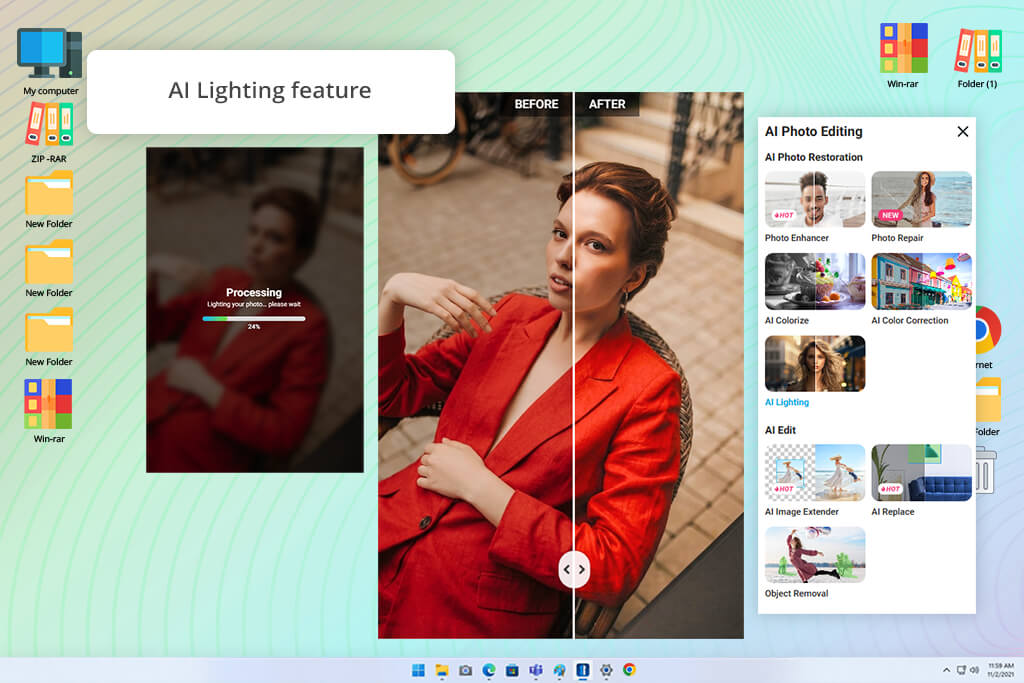Select the AI Color Correction thumbnail
Viewport: 1024px width, 683px height.
click(x=921, y=281)
